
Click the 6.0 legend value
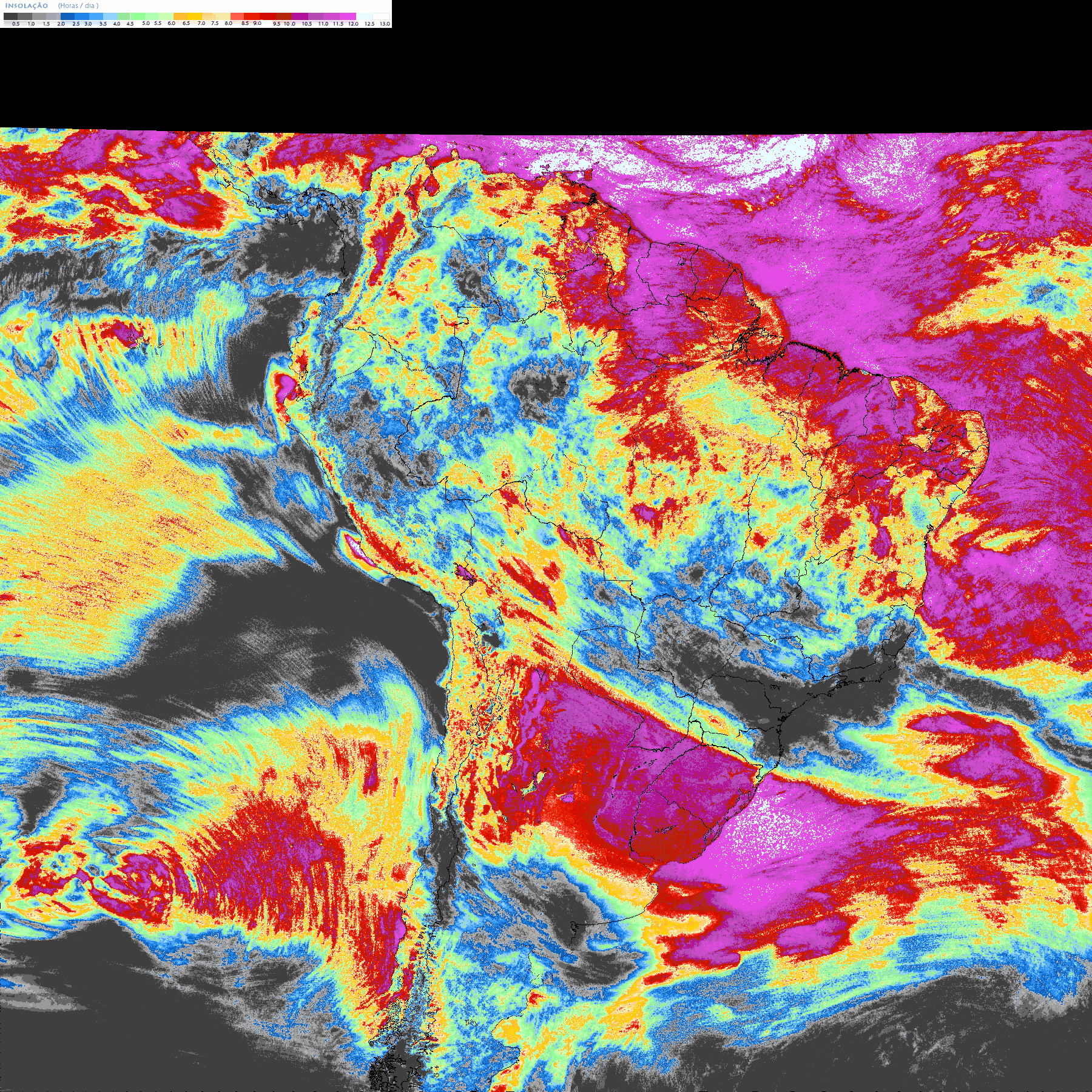[x=171, y=23]
